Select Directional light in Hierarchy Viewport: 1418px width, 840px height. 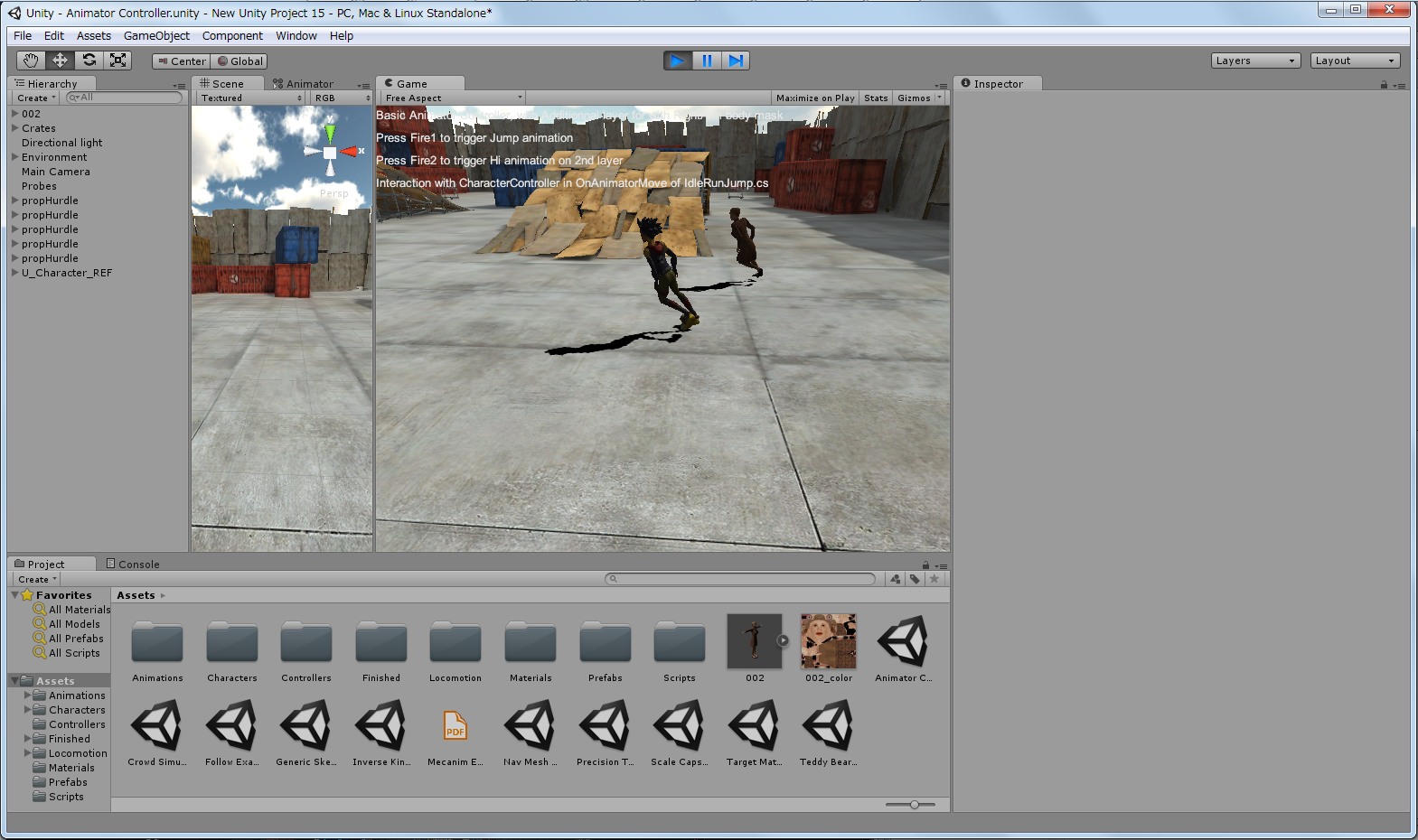tap(62, 143)
